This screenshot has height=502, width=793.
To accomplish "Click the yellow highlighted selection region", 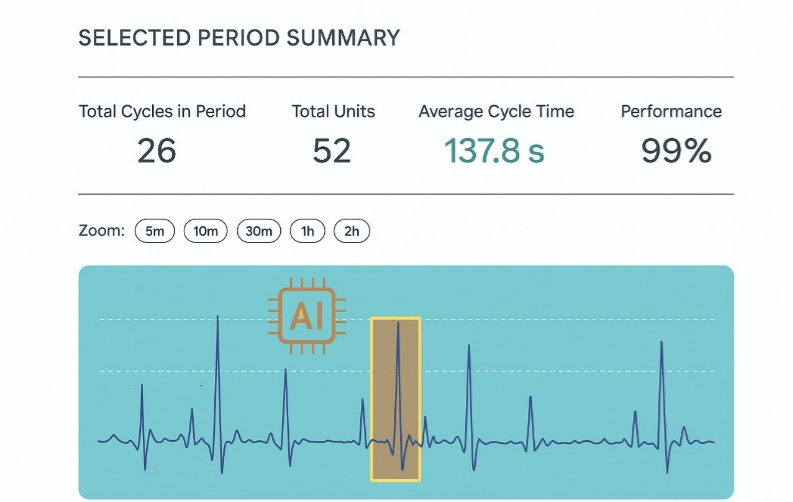I will [396, 398].
